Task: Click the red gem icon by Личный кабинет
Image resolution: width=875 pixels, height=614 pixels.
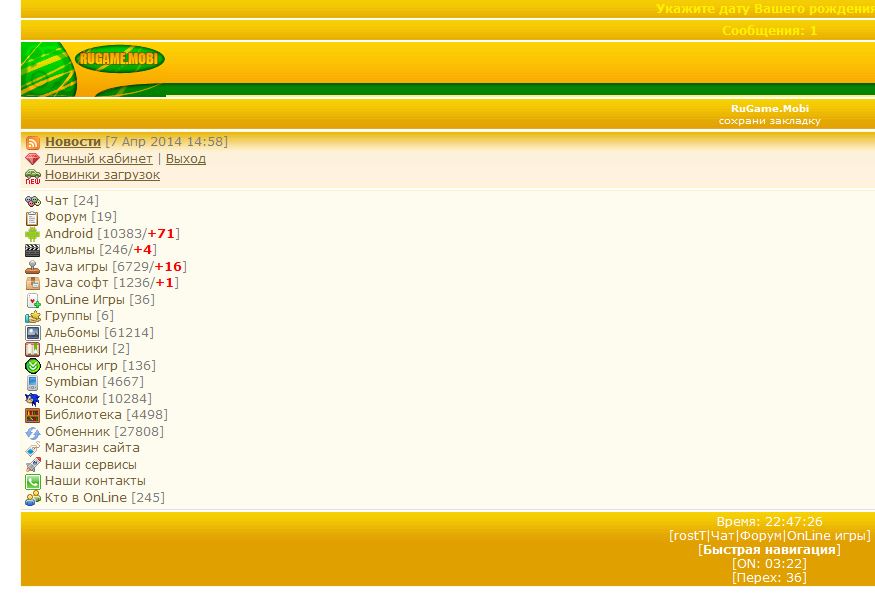Action: pyautogui.click(x=33, y=159)
